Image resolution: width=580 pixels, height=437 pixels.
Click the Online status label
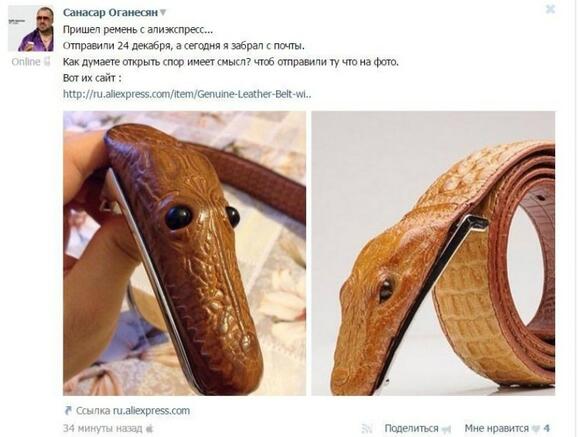pyautogui.click(x=26, y=61)
